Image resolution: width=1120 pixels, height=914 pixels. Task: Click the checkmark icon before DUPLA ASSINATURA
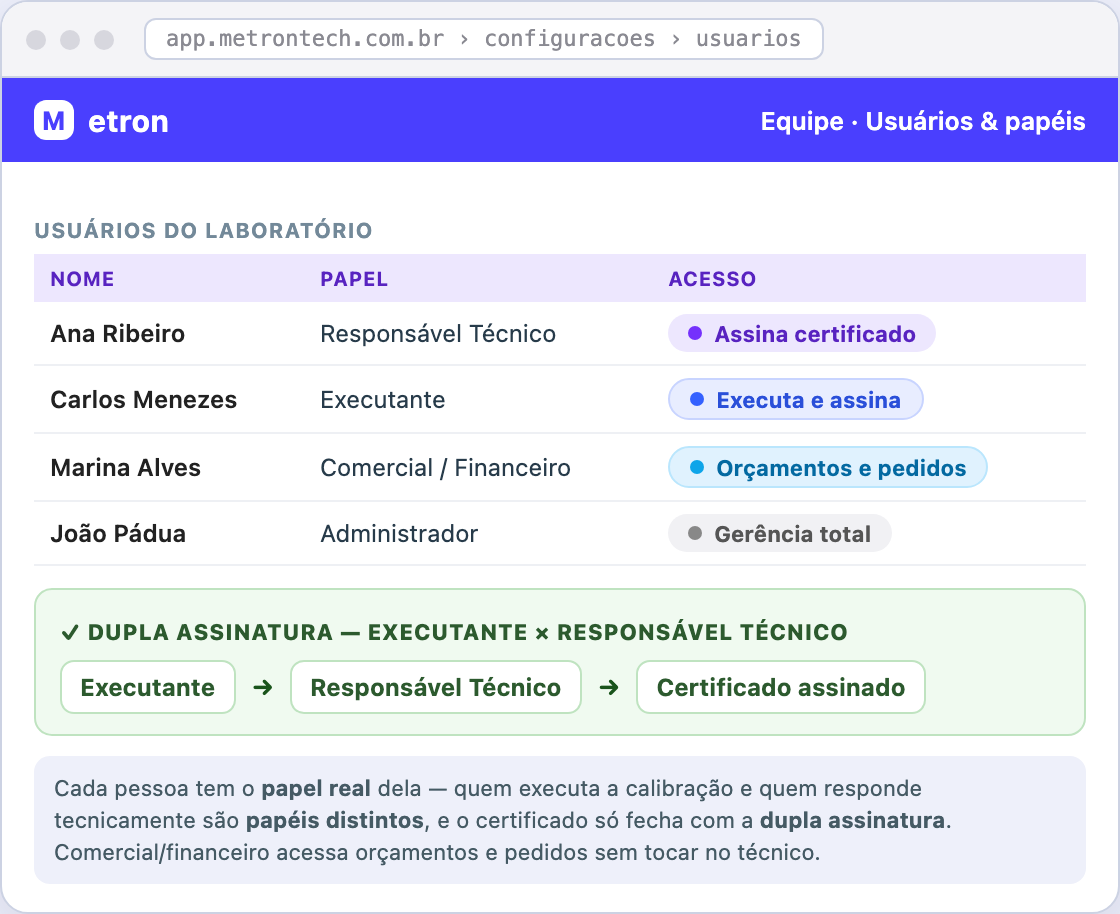pos(69,632)
